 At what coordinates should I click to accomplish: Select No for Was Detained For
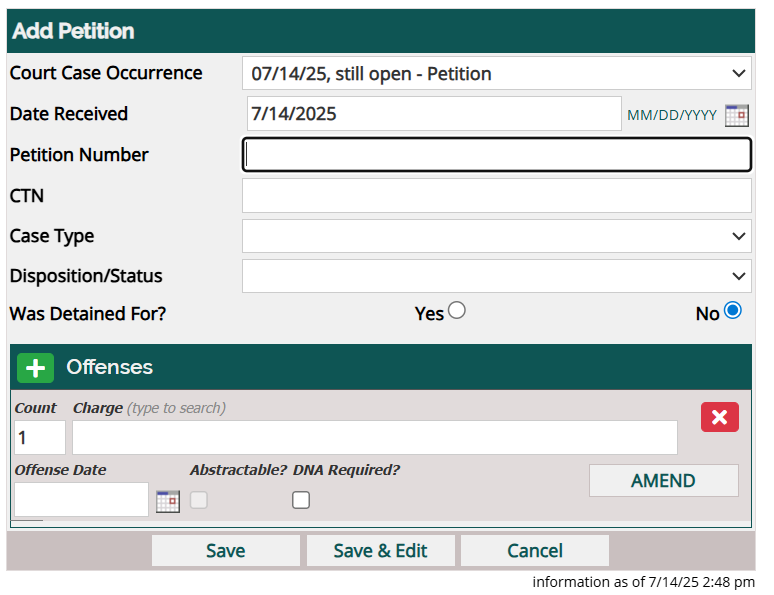[x=733, y=311]
